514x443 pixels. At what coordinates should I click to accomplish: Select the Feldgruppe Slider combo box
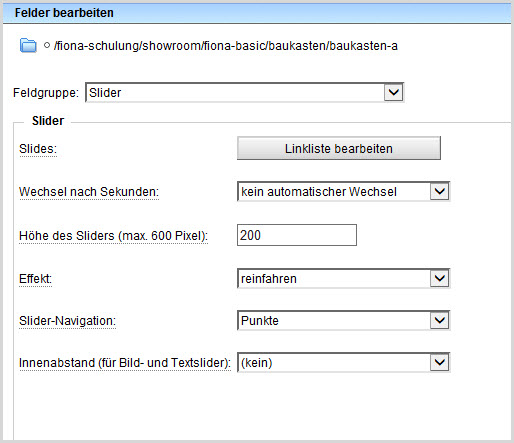[x=244, y=92]
